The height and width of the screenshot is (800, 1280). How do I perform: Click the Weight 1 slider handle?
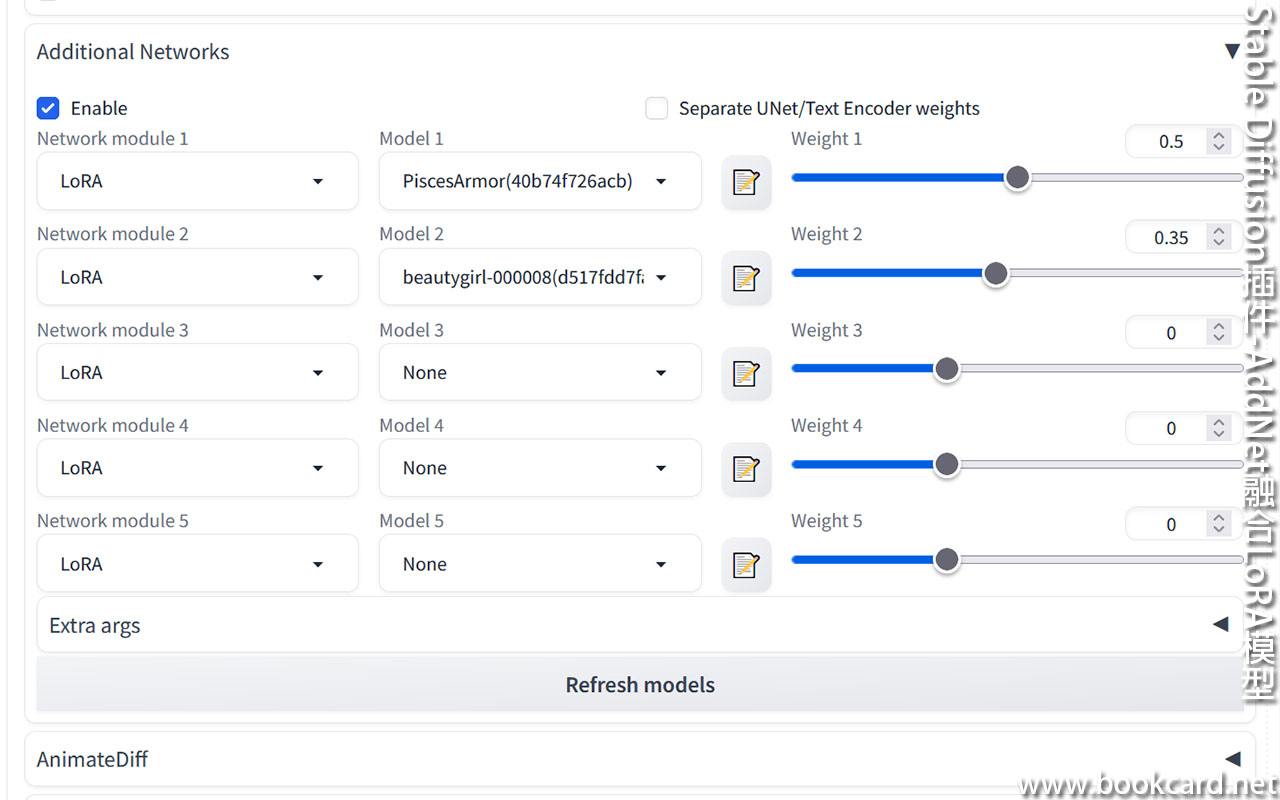point(1017,178)
